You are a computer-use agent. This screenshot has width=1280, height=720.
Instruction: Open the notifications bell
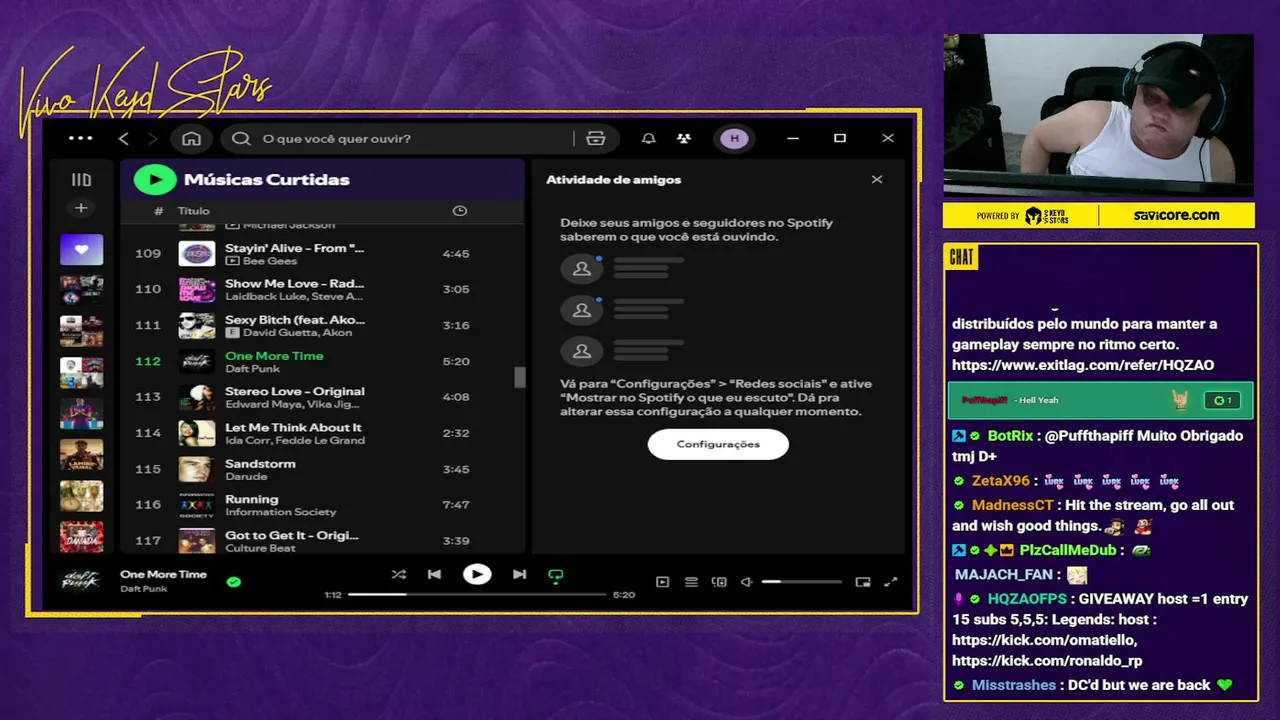(x=649, y=138)
